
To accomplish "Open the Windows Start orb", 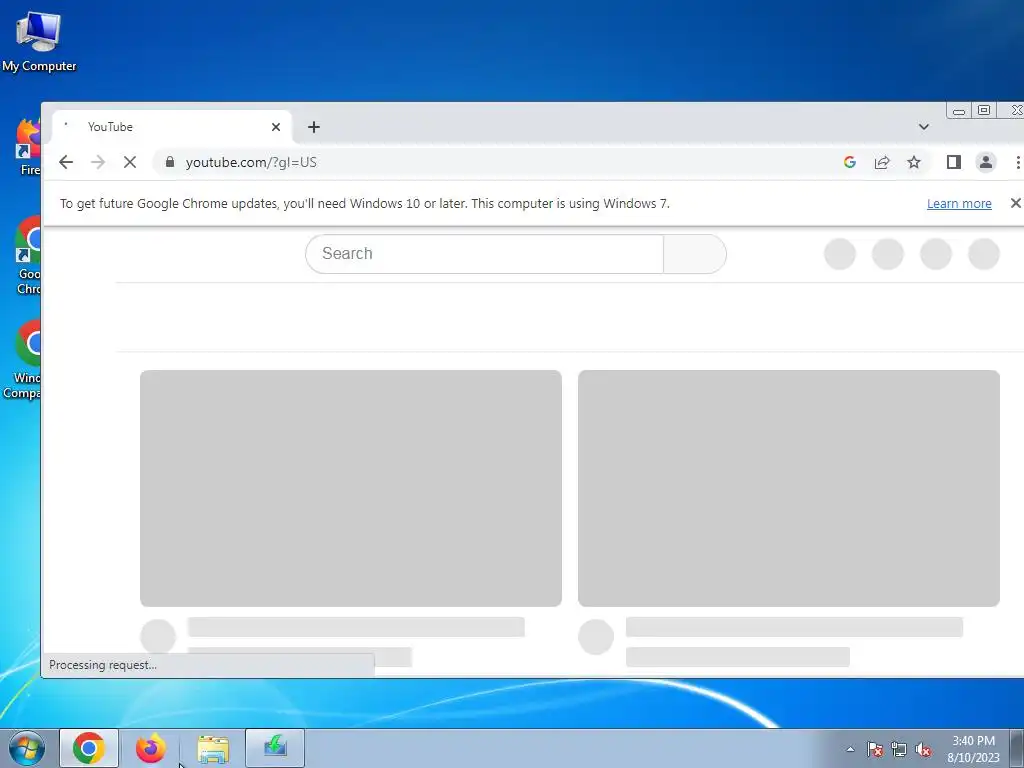I will 27,748.
